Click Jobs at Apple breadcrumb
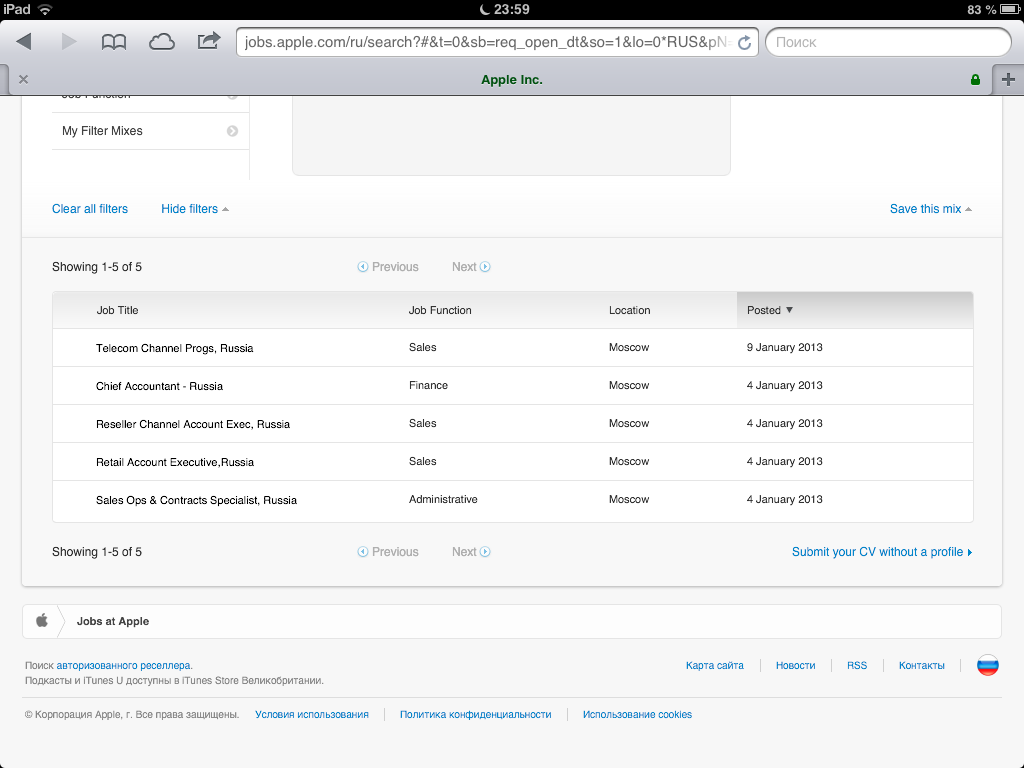 pyautogui.click(x=112, y=621)
